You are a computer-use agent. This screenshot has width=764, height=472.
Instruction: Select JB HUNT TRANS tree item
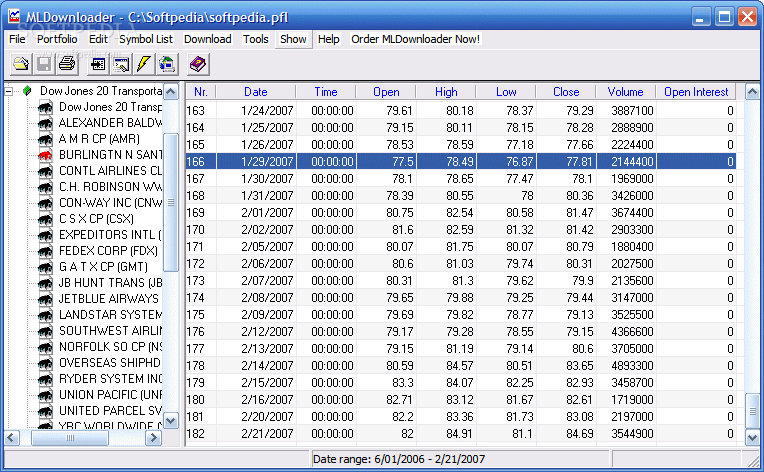(x=110, y=283)
